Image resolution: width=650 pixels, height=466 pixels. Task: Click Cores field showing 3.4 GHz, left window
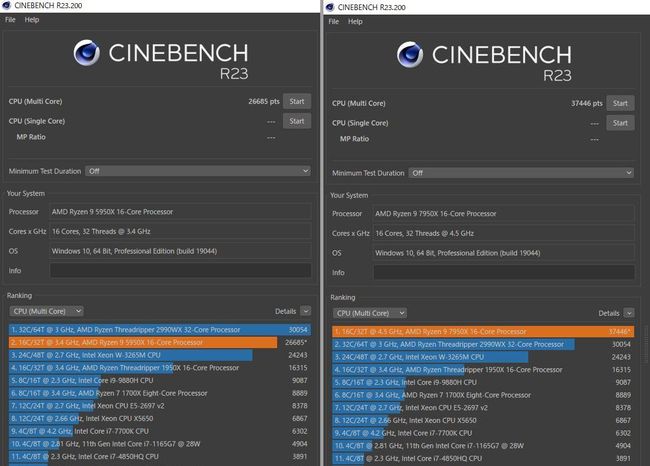[x=180, y=231]
